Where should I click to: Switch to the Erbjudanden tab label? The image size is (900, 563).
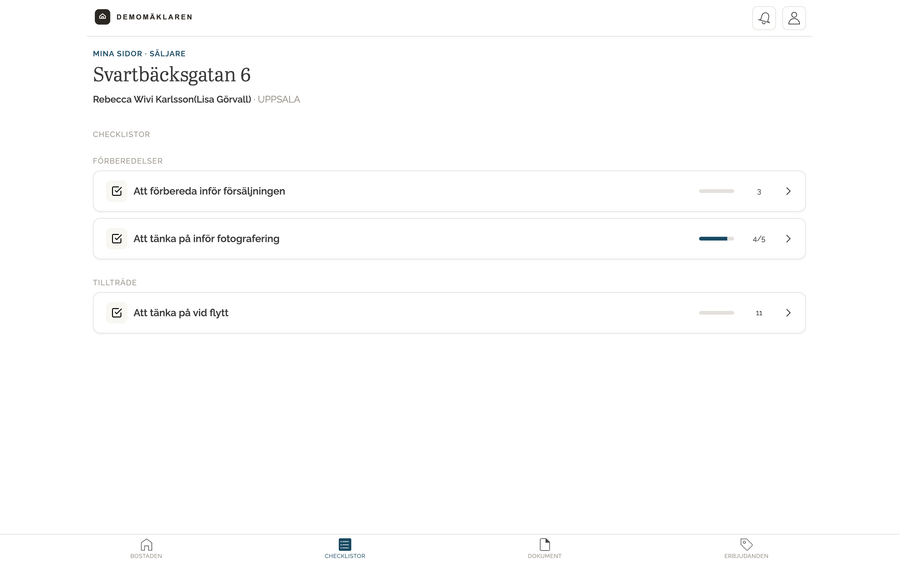click(746, 556)
